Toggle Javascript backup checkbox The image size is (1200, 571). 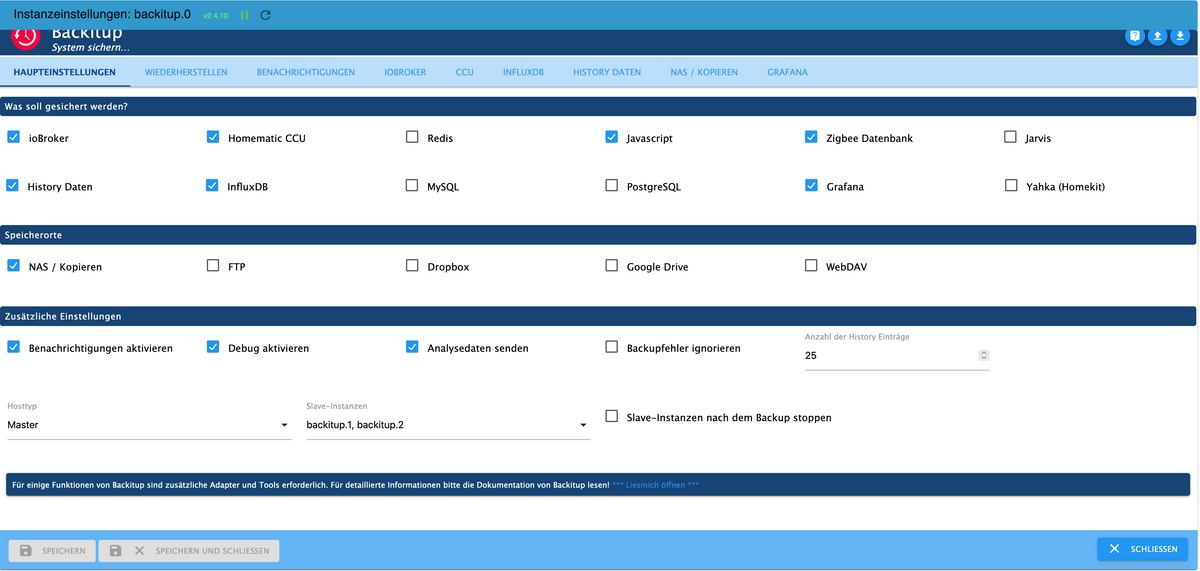pos(612,137)
